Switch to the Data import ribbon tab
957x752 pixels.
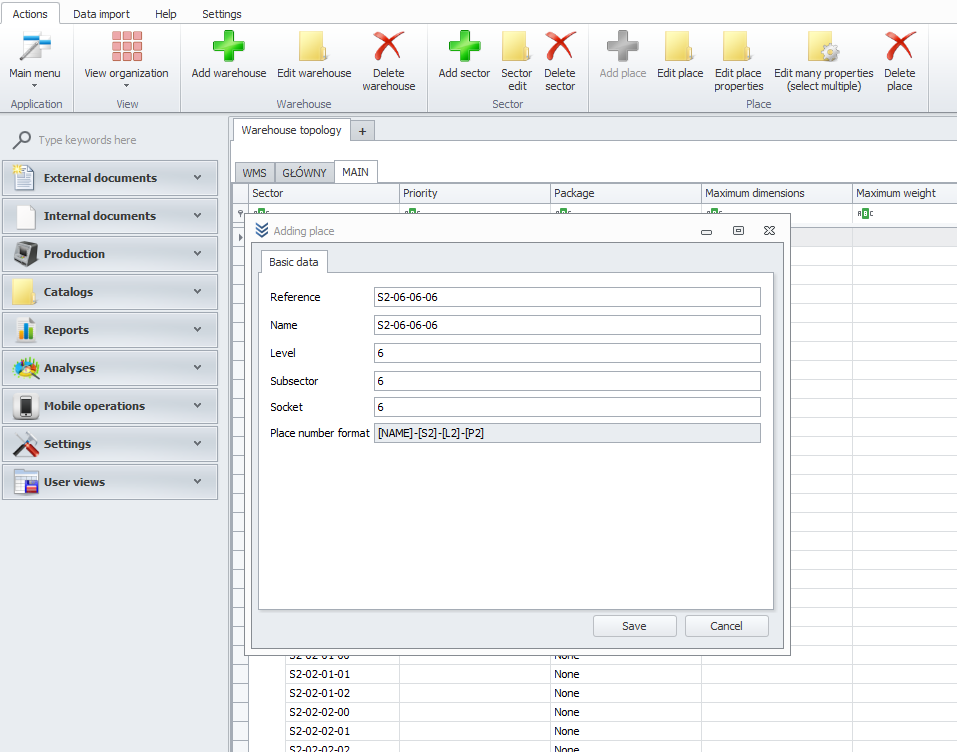pyautogui.click(x=101, y=14)
